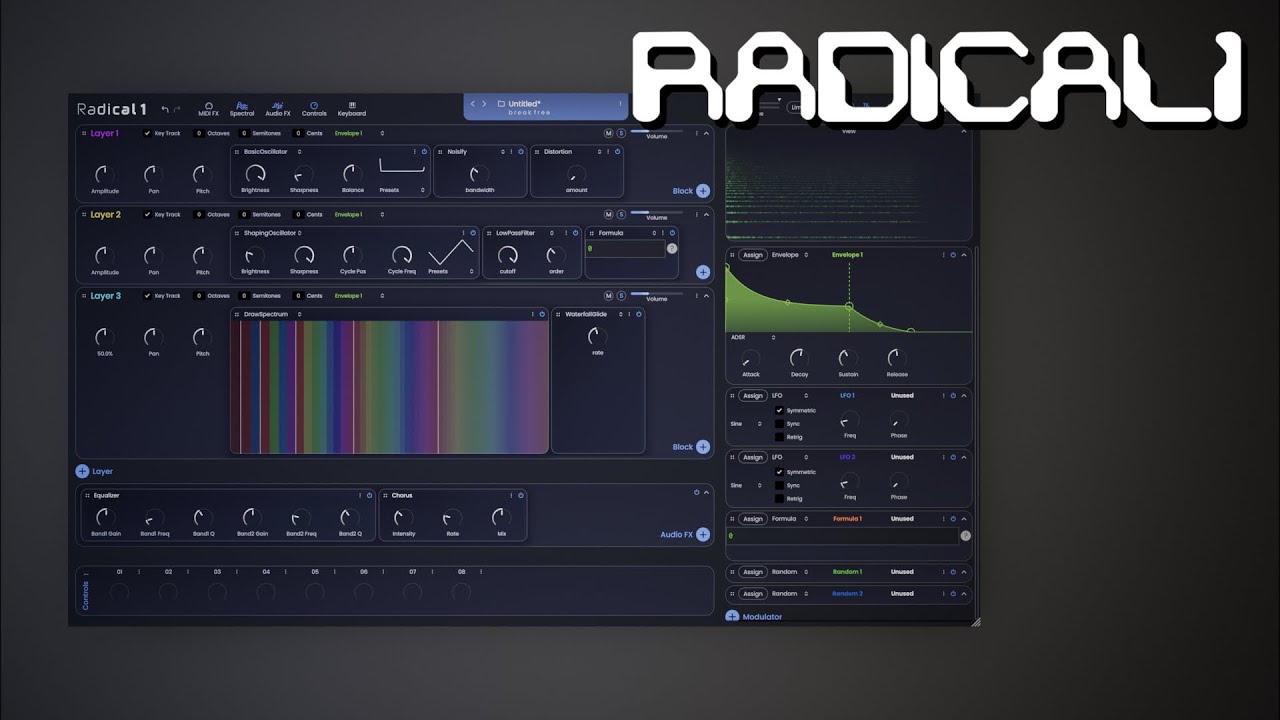Click the plus icon to add Layer
The height and width of the screenshot is (720, 1280).
(x=82, y=471)
